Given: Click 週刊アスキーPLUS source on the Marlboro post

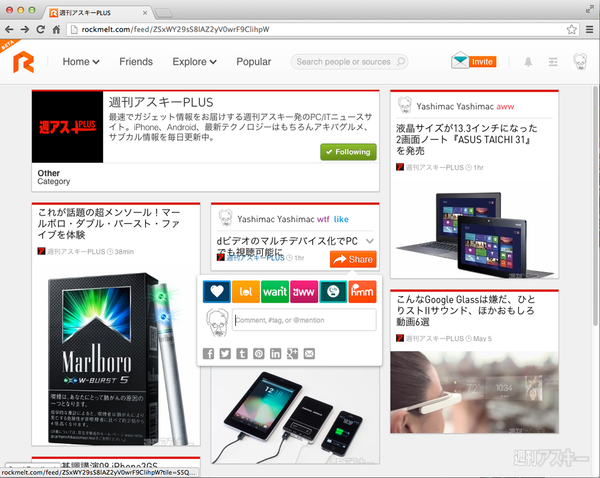Looking at the screenshot, I should pyautogui.click(x=76, y=251).
